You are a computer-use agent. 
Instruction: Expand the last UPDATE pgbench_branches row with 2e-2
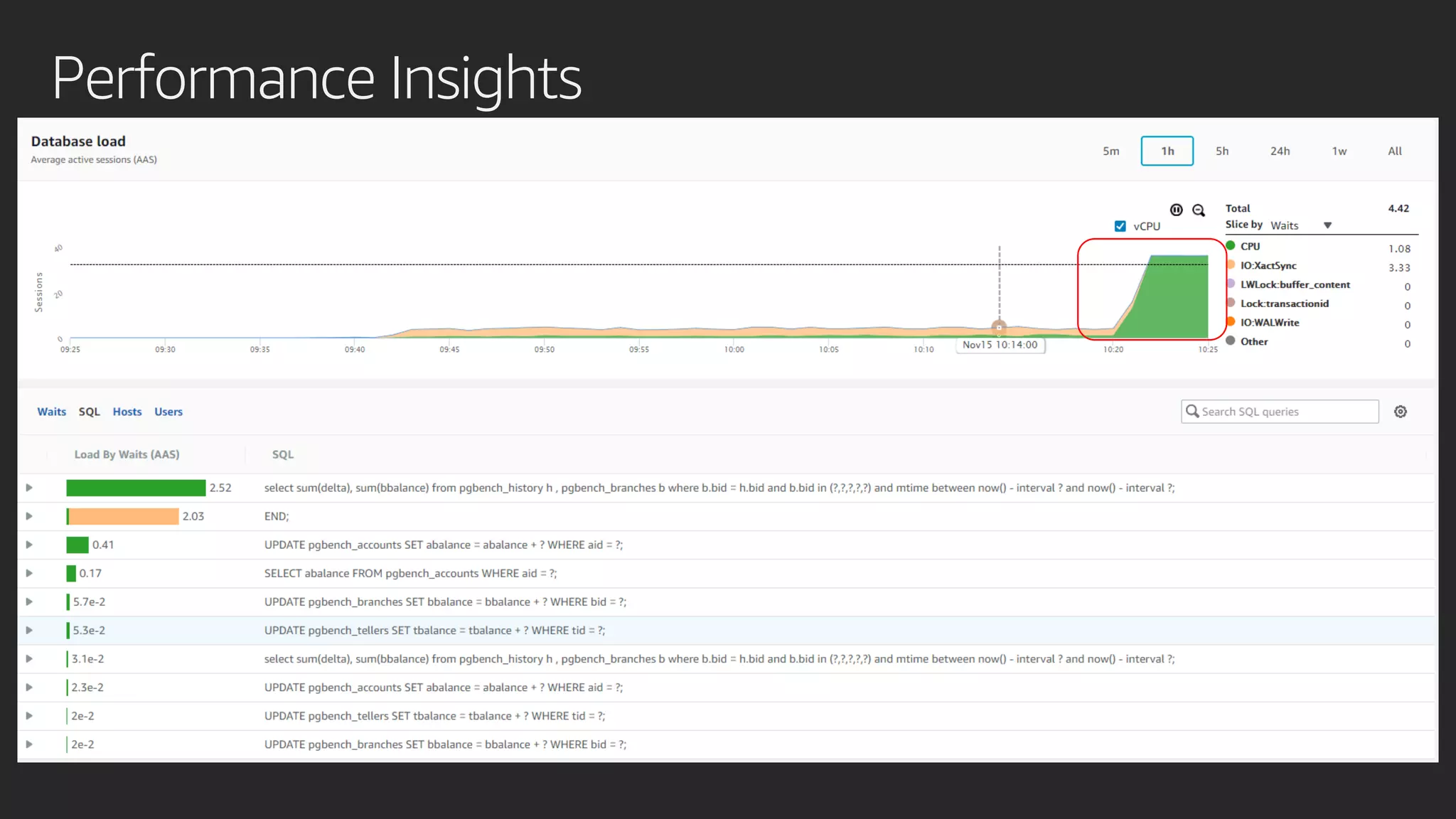tap(29, 744)
